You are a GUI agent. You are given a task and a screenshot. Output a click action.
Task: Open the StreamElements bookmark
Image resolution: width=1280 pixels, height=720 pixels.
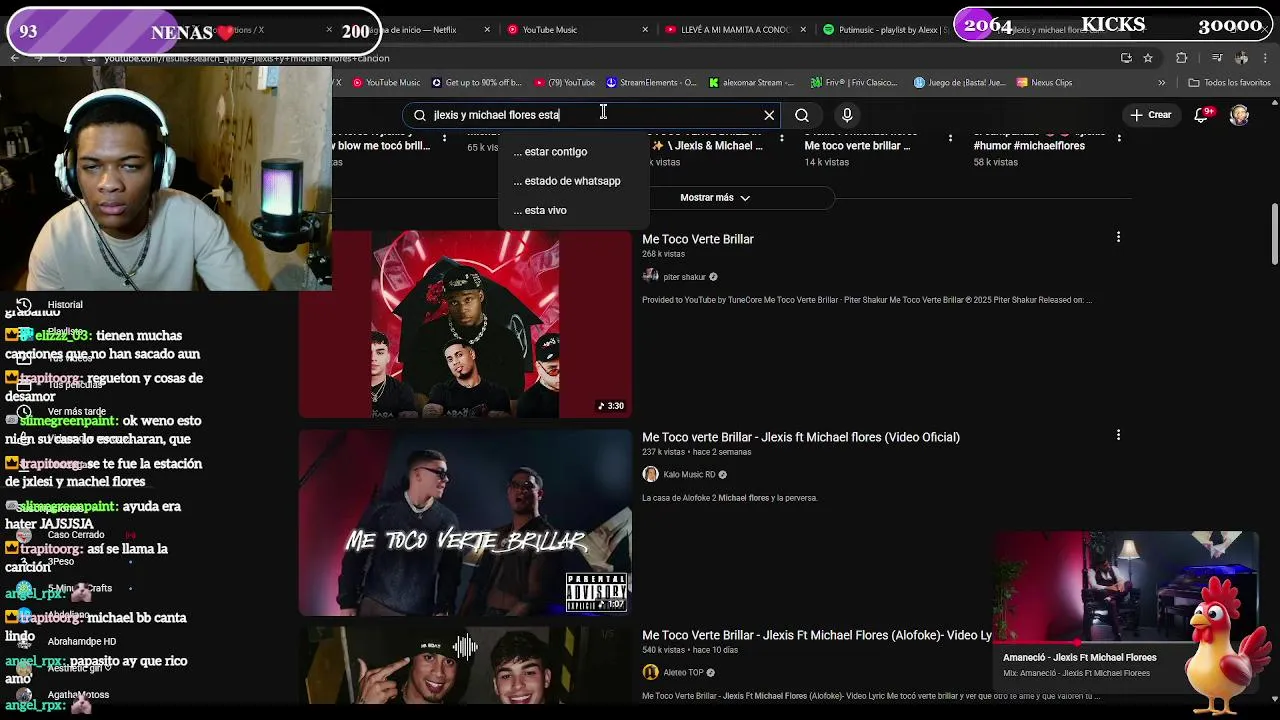pyautogui.click(x=651, y=83)
